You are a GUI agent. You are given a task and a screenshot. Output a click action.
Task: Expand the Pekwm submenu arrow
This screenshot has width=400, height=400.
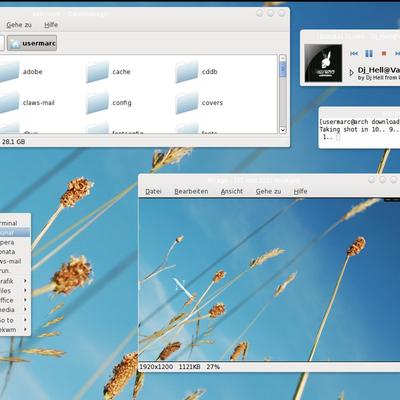point(25,330)
